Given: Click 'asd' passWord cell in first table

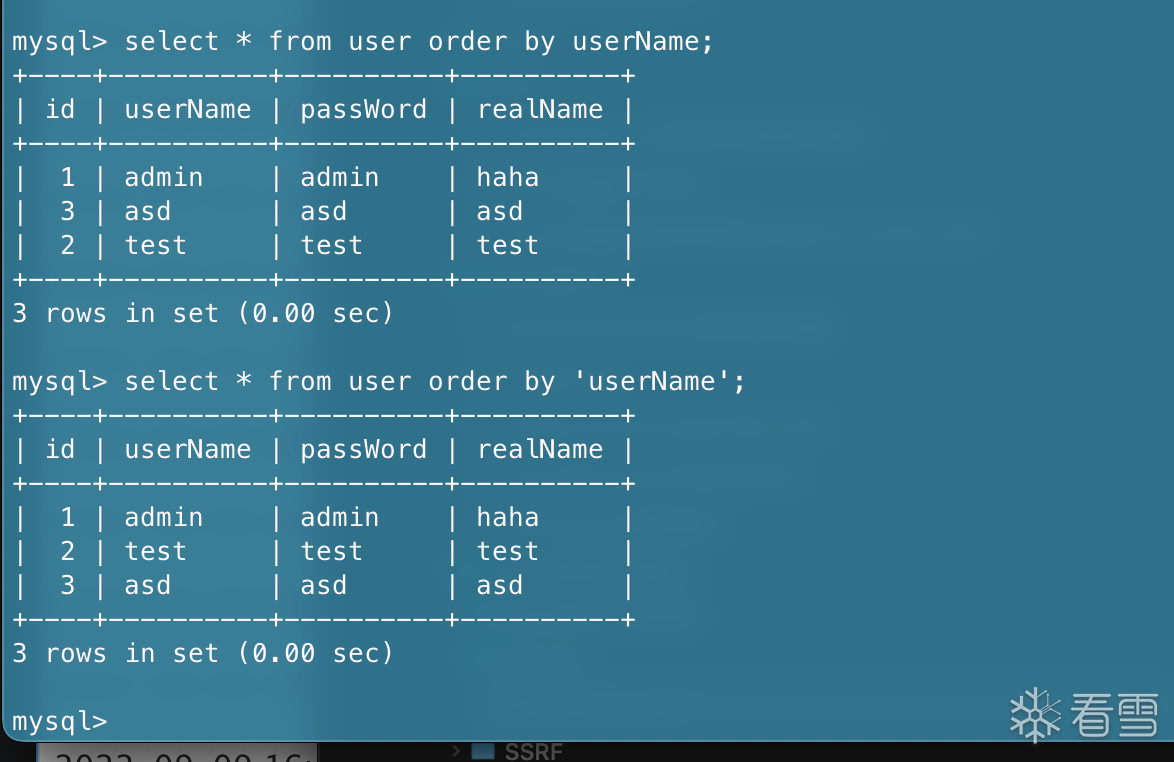Looking at the screenshot, I should coord(323,212).
